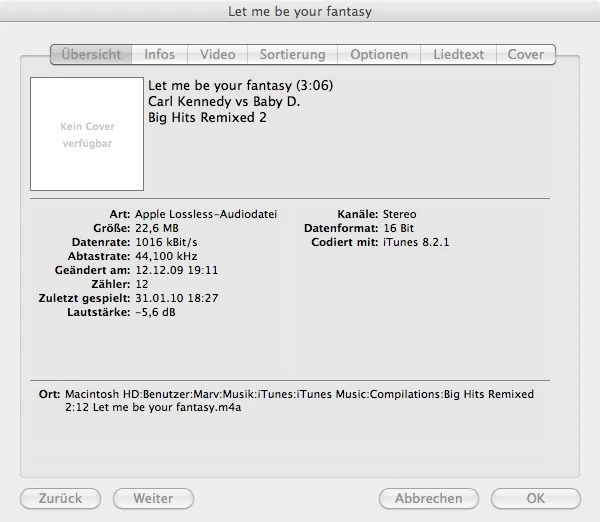Select the Video tab
This screenshot has height=522, width=600.
[x=218, y=54]
